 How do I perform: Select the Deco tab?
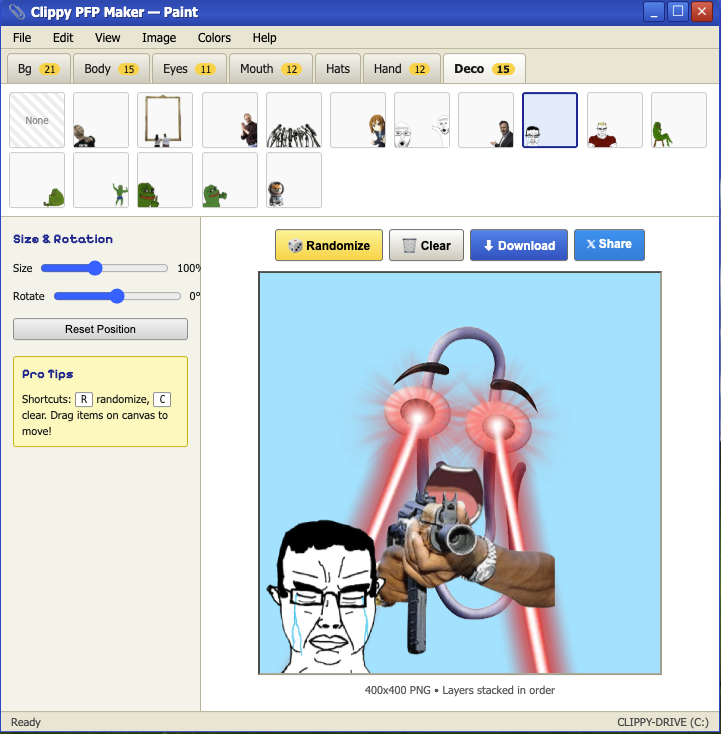(484, 69)
